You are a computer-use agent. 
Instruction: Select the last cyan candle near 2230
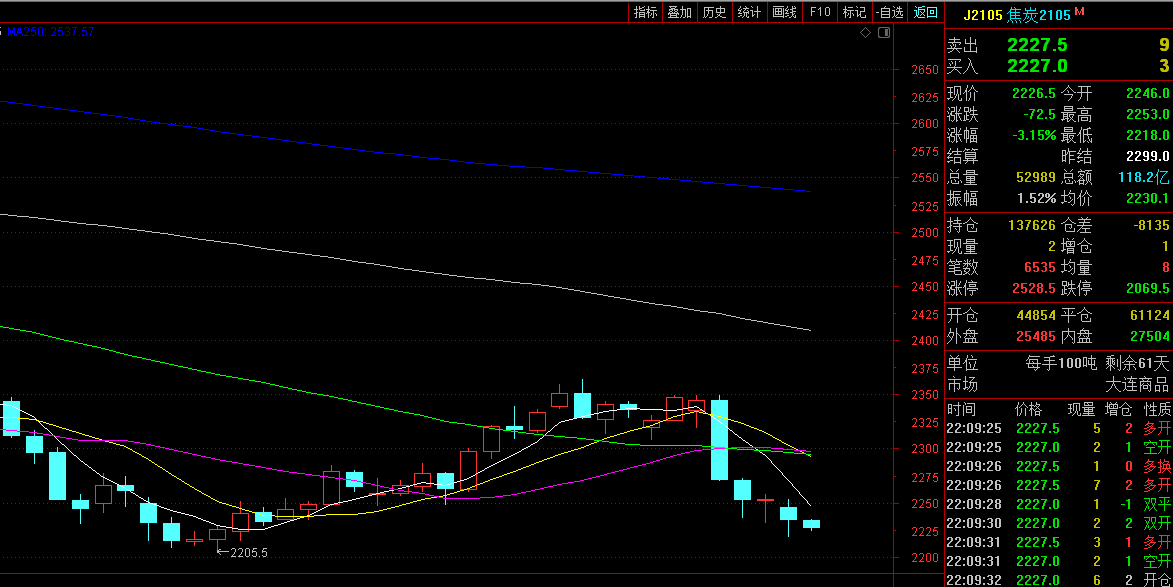(x=811, y=524)
